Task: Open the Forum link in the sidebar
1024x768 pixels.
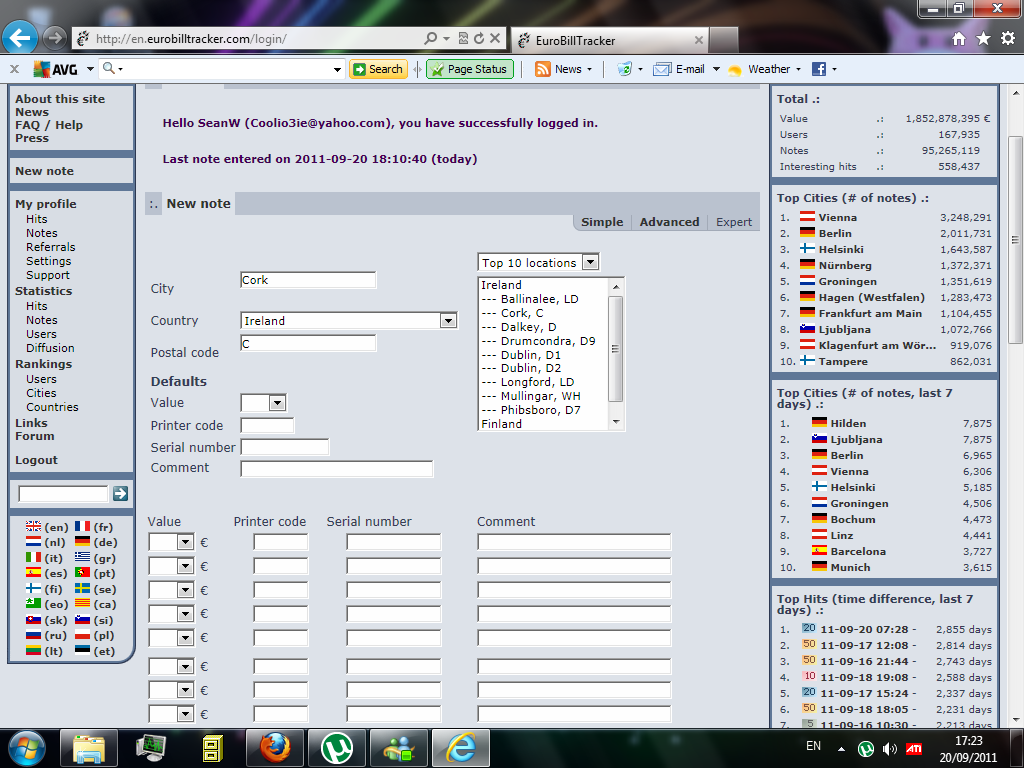Action: click(33, 436)
